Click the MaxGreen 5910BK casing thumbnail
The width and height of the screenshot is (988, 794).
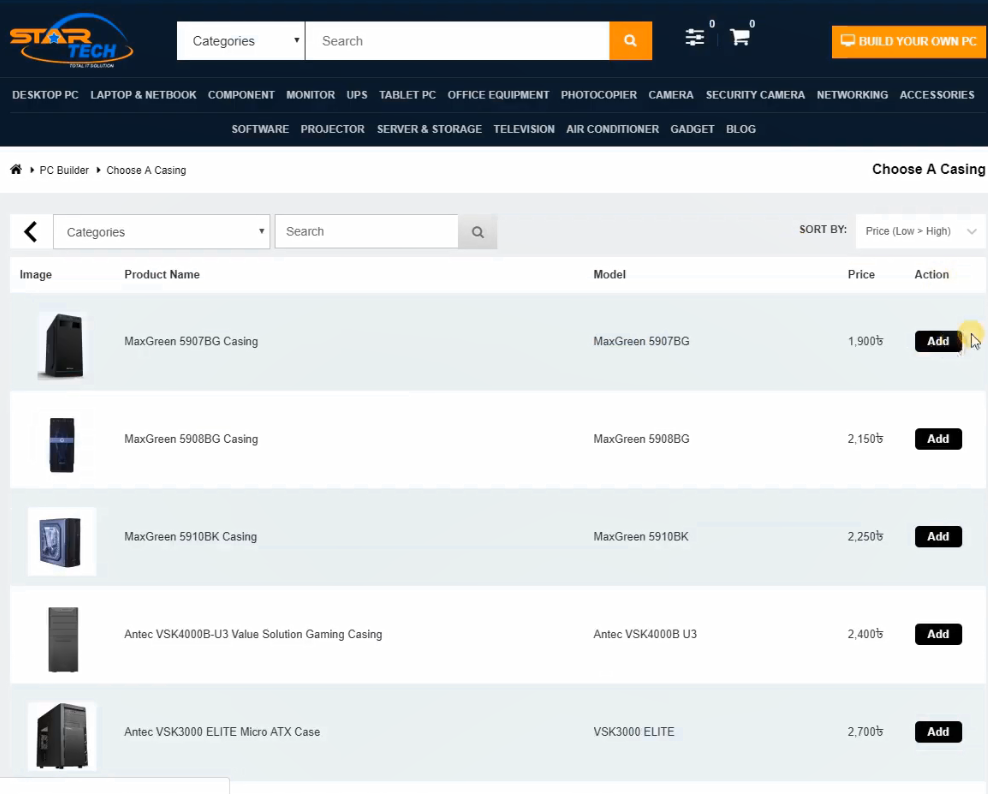tap(62, 540)
